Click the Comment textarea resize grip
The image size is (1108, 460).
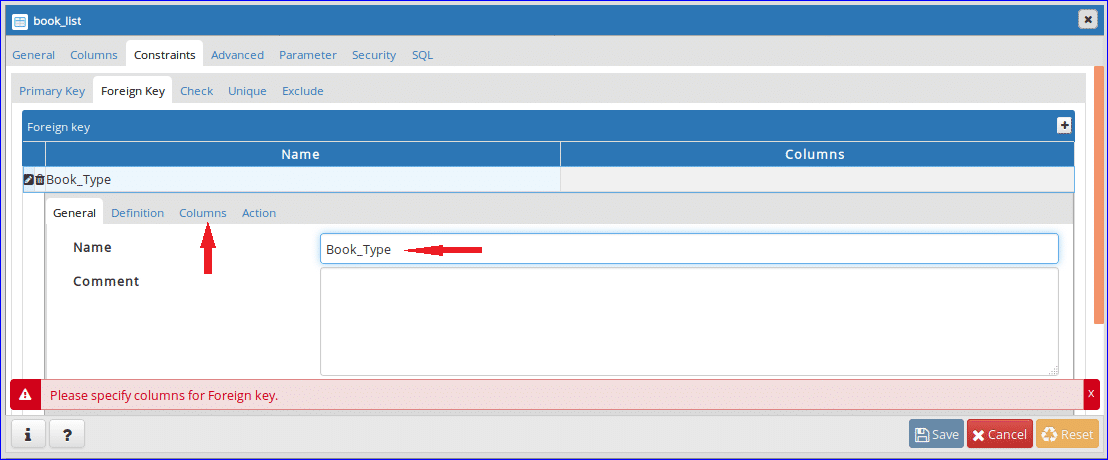[x=1053, y=370]
